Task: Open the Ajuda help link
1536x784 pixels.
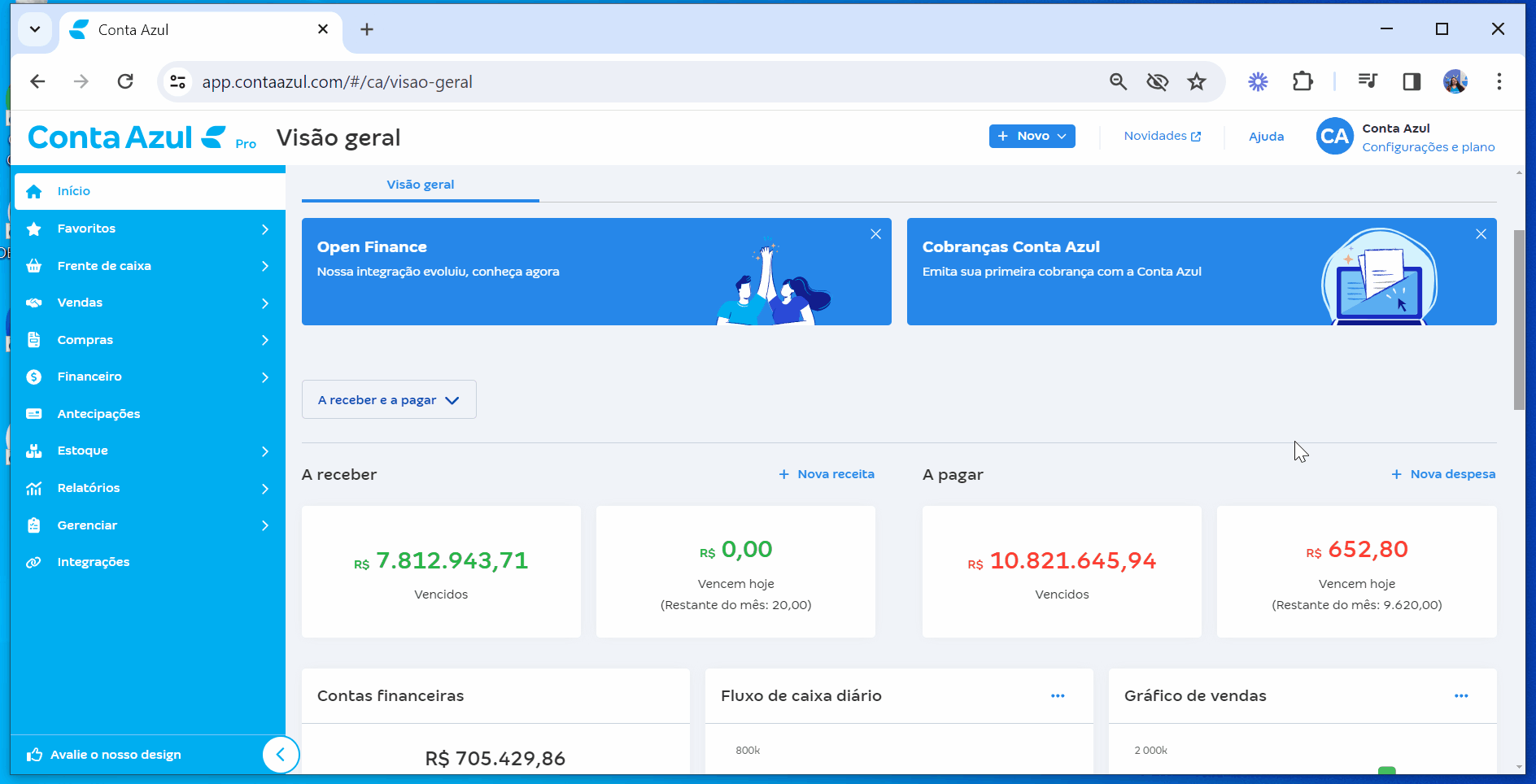Action: (1266, 137)
